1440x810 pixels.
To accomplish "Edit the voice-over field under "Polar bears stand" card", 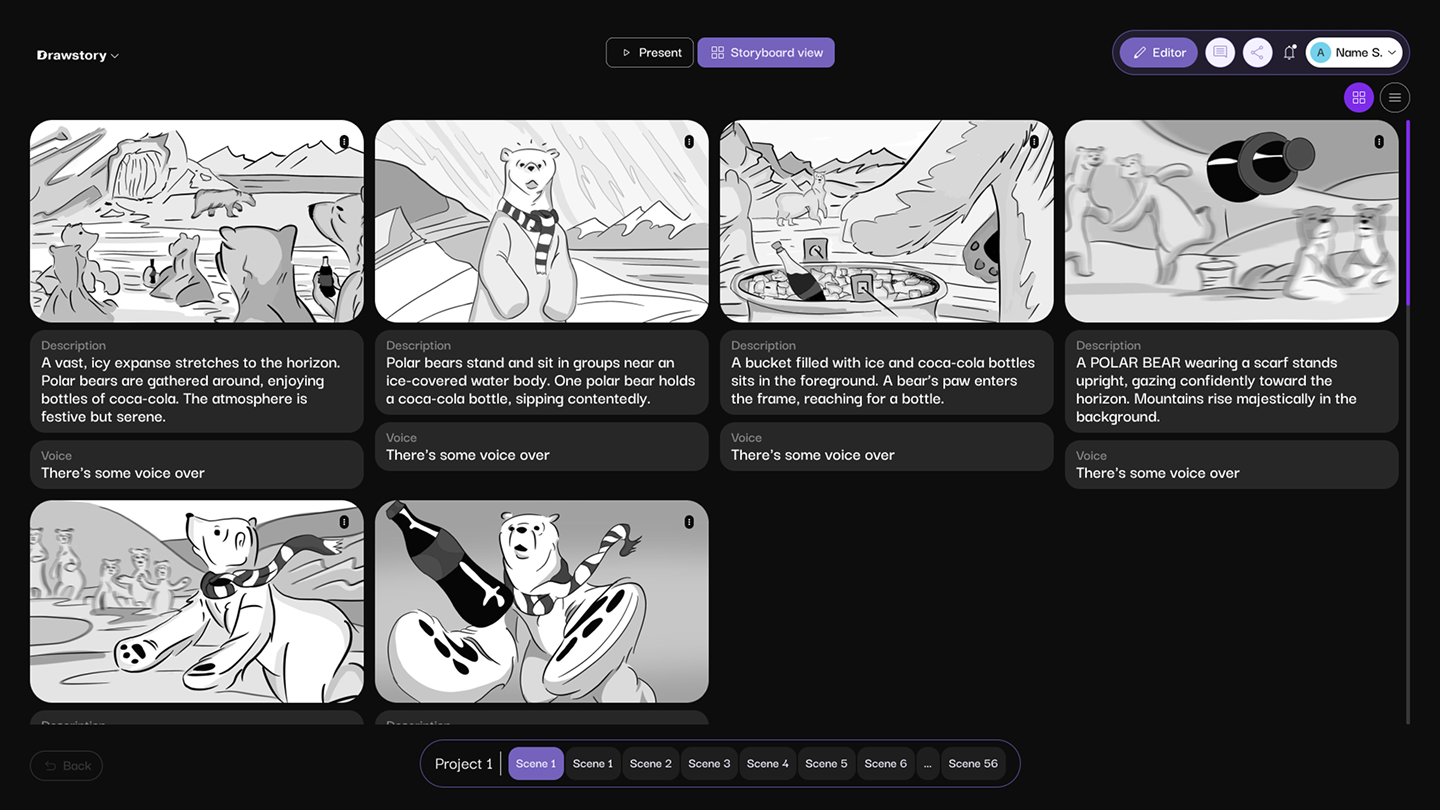I will [542, 447].
